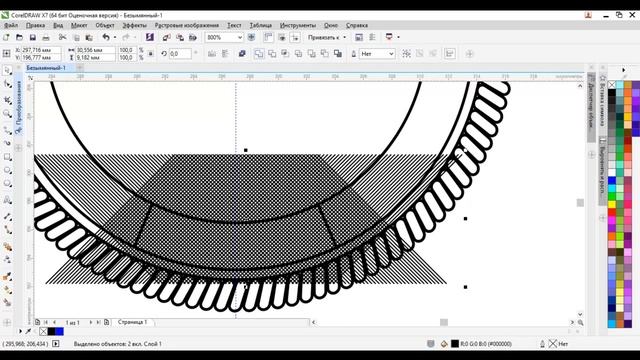
Task: Click the Object Origin selector
Action: [7, 54]
